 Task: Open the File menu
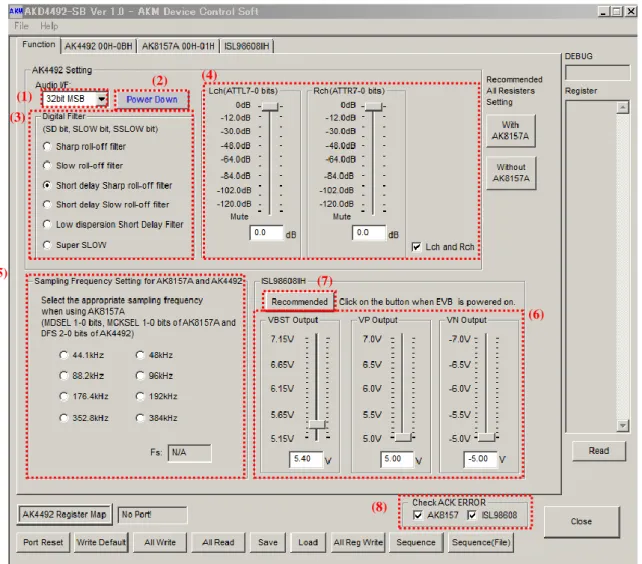[21, 26]
